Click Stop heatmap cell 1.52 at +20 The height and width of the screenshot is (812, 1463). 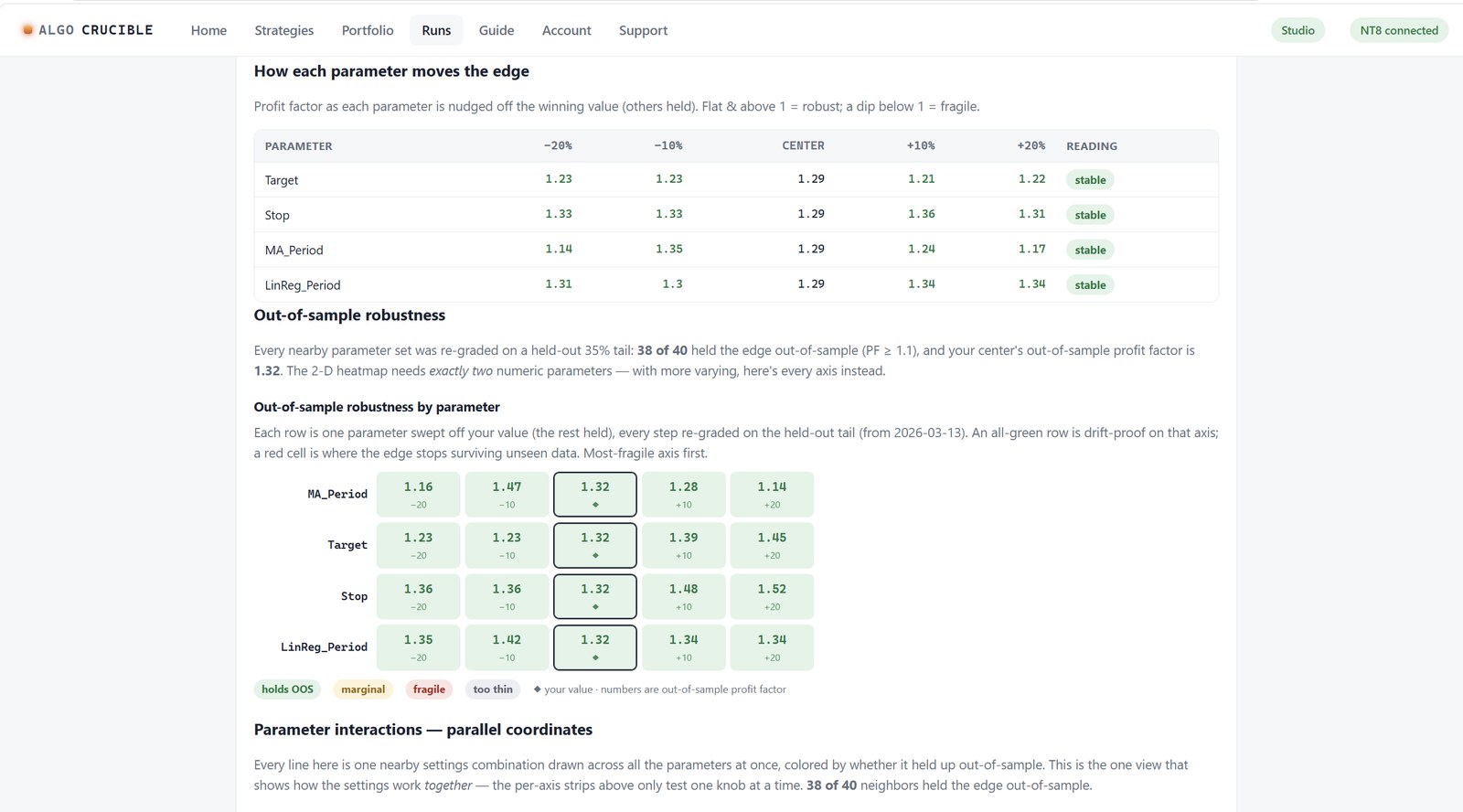click(772, 597)
